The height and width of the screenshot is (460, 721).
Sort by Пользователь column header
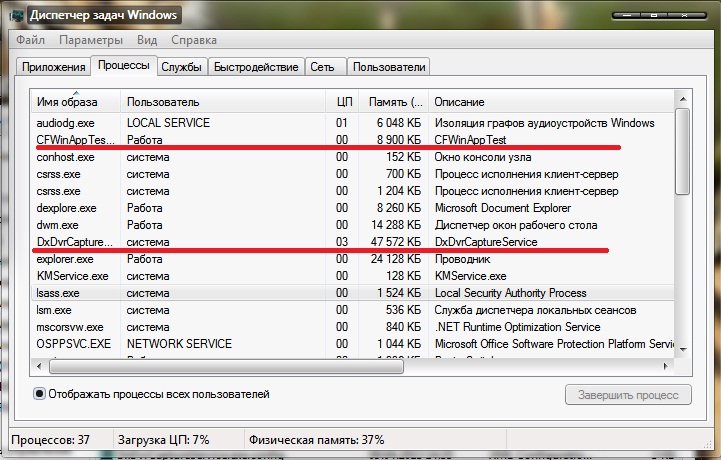tap(223, 102)
